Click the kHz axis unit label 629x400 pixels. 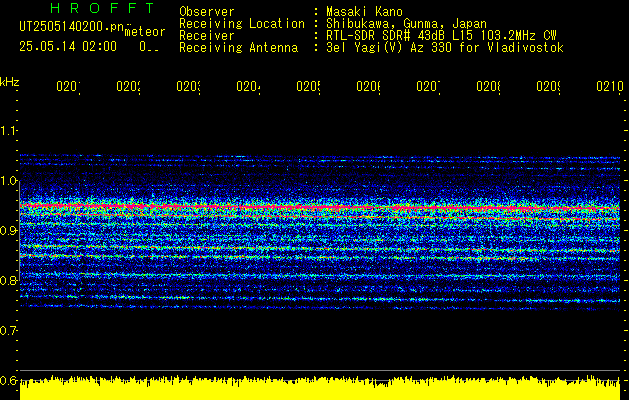click(9, 82)
